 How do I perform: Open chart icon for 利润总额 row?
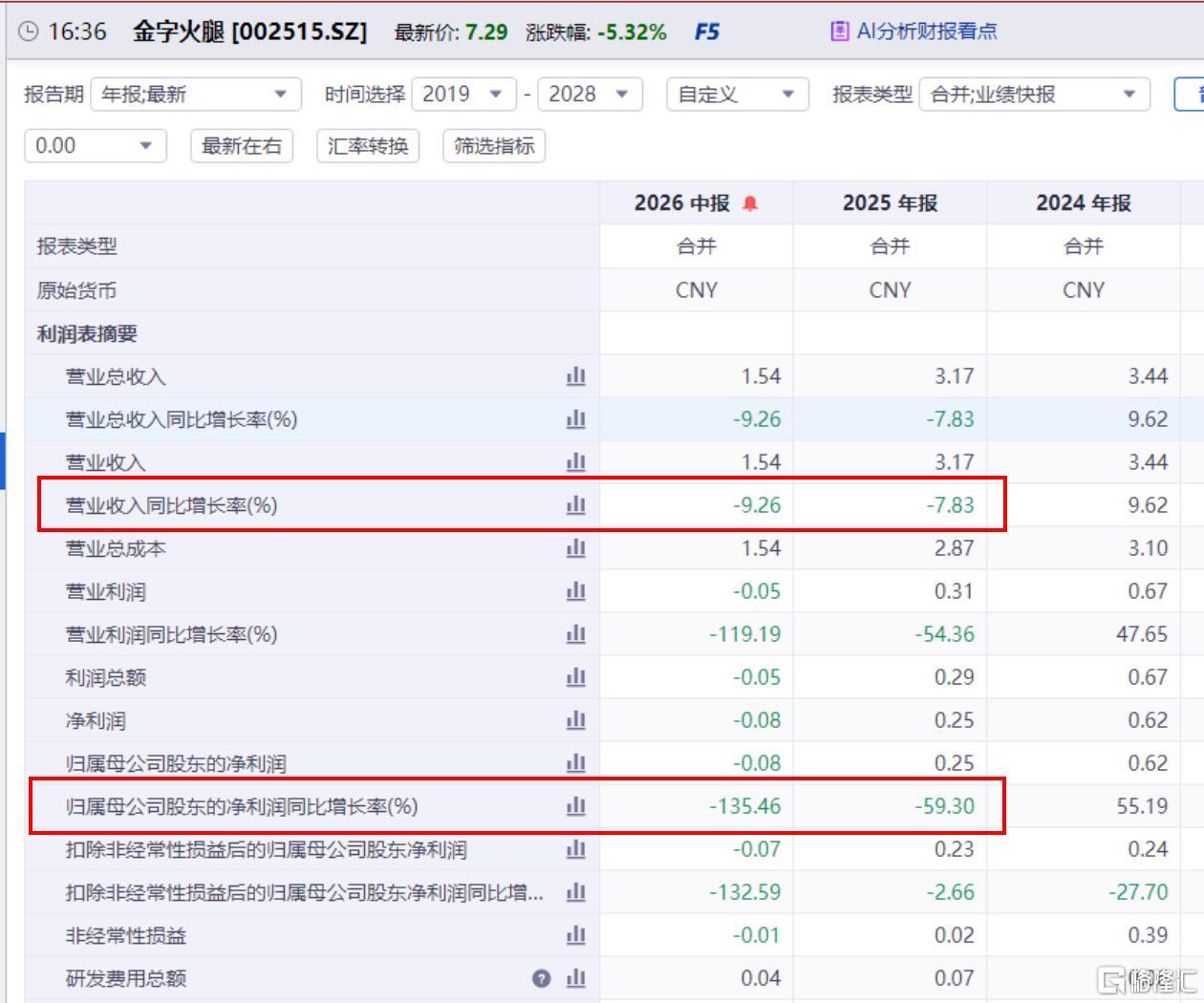click(575, 677)
